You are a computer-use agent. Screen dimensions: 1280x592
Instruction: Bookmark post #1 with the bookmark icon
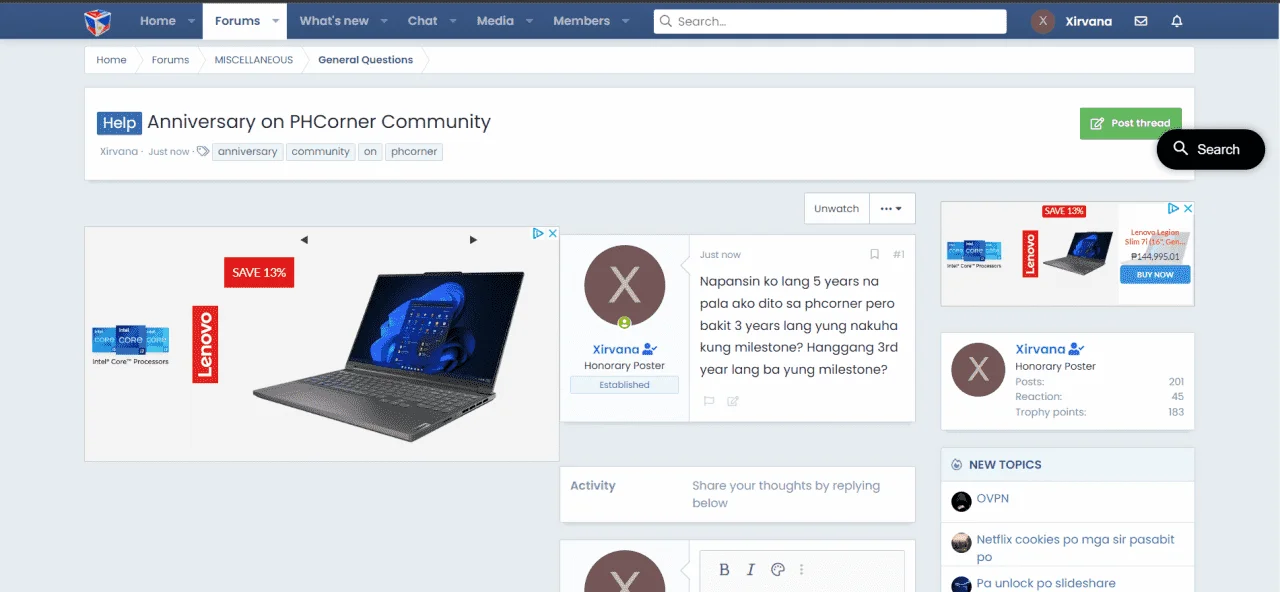874,254
